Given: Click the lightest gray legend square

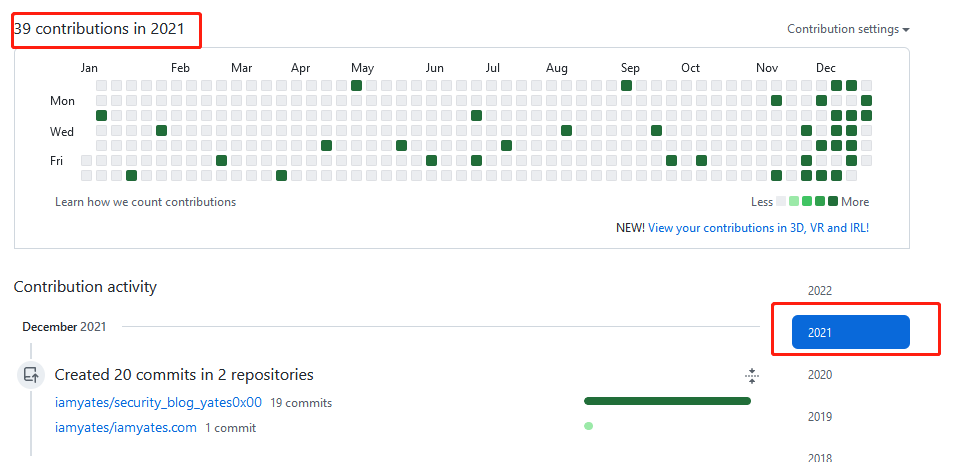Looking at the screenshot, I should pyautogui.click(x=781, y=201).
